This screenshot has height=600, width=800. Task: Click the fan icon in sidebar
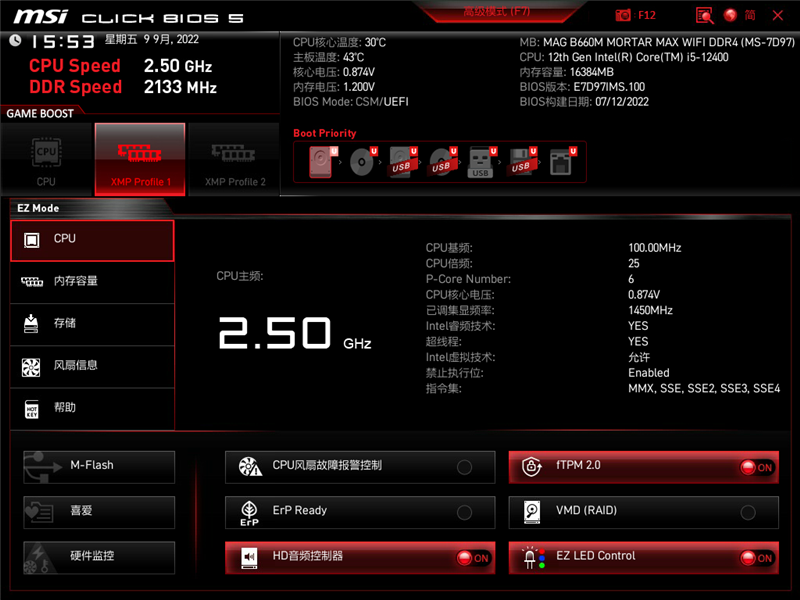click(x=31, y=367)
